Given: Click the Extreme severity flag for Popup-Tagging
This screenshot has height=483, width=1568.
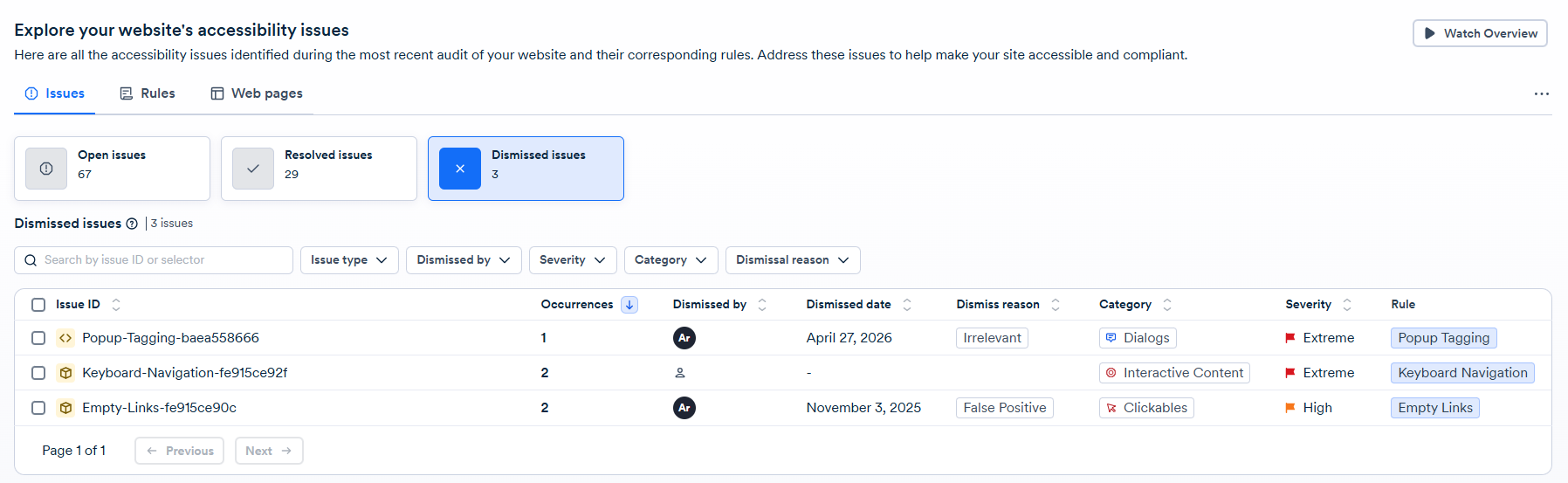Looking at the screenshot, I should [1290, 338].
